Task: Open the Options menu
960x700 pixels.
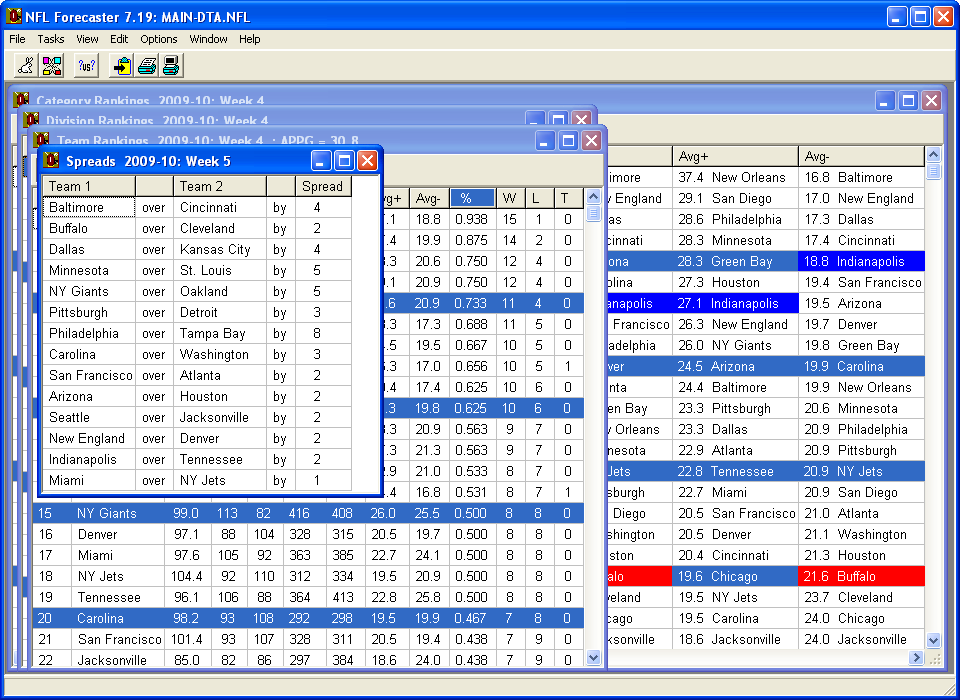Action: [159, 39]
